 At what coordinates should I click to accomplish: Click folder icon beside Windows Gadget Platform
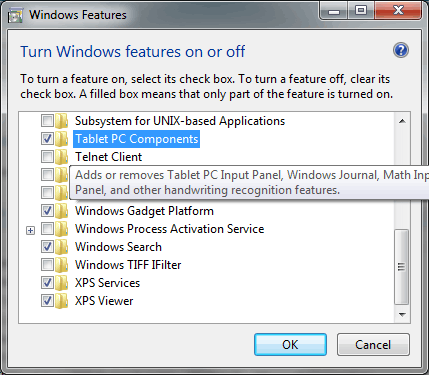click(62, 211)
